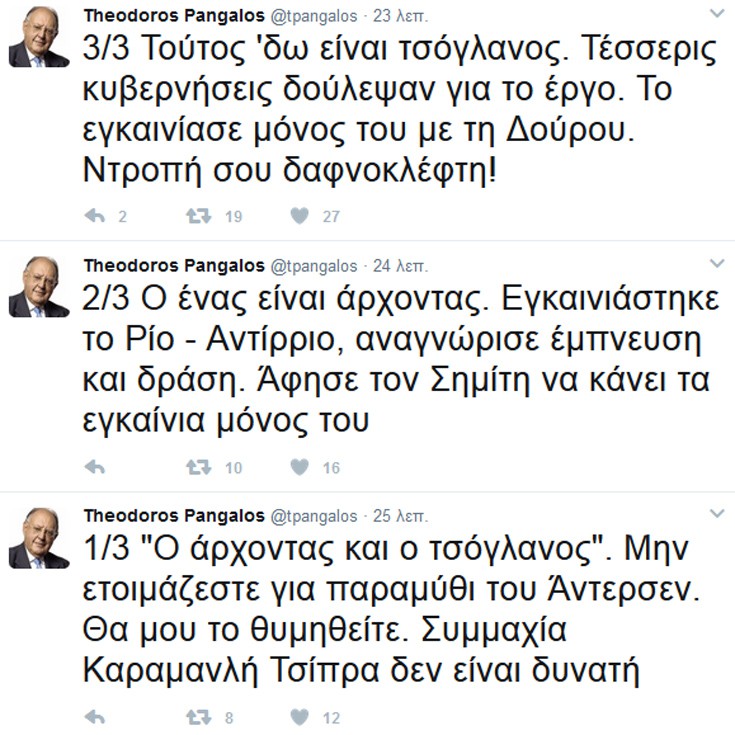The image size is (735, 735).
Task: Retweet the 3/3 tweet
Action: coord(199,216)
